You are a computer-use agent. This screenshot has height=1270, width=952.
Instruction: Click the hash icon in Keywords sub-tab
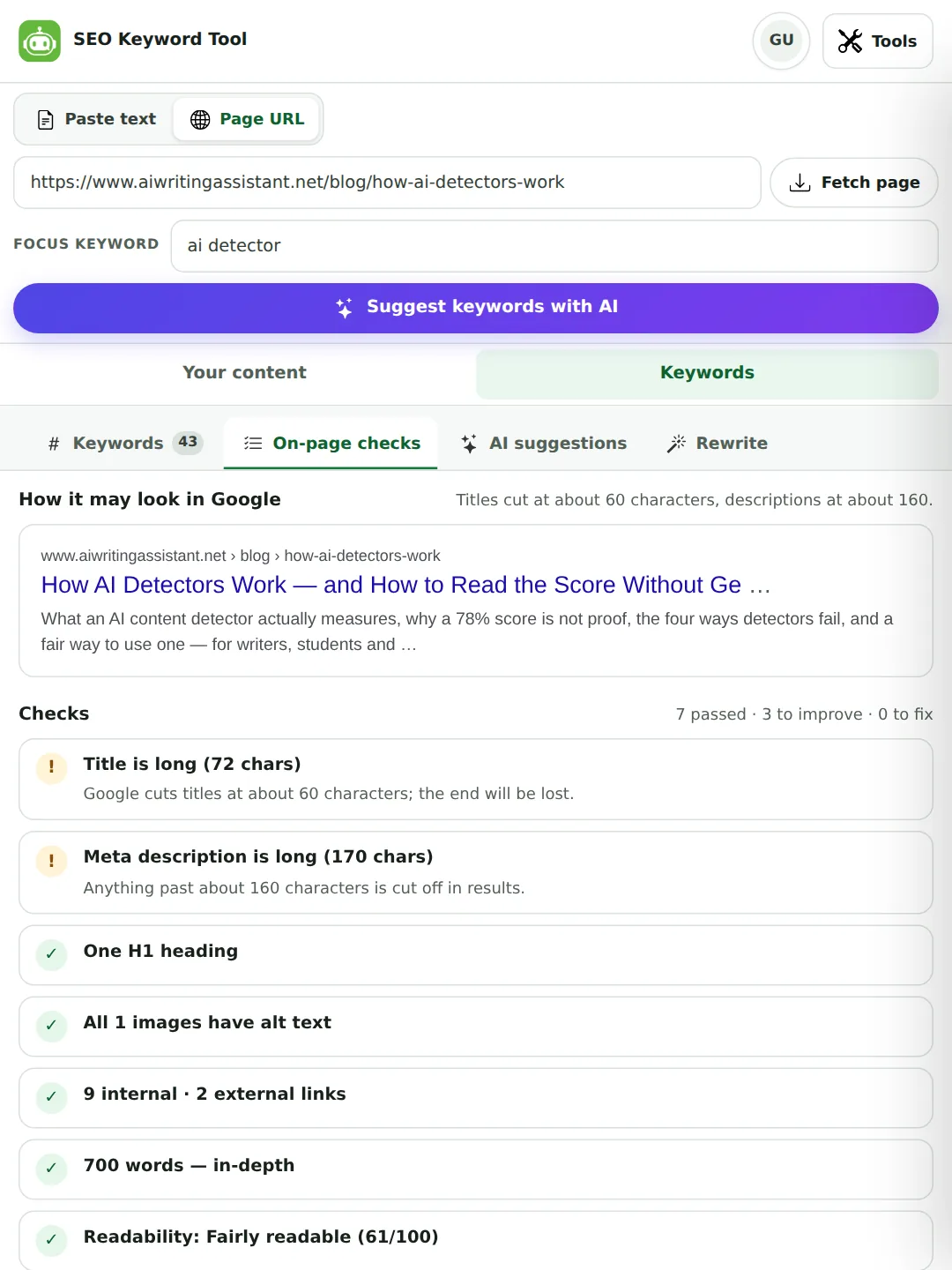(54, 444)
